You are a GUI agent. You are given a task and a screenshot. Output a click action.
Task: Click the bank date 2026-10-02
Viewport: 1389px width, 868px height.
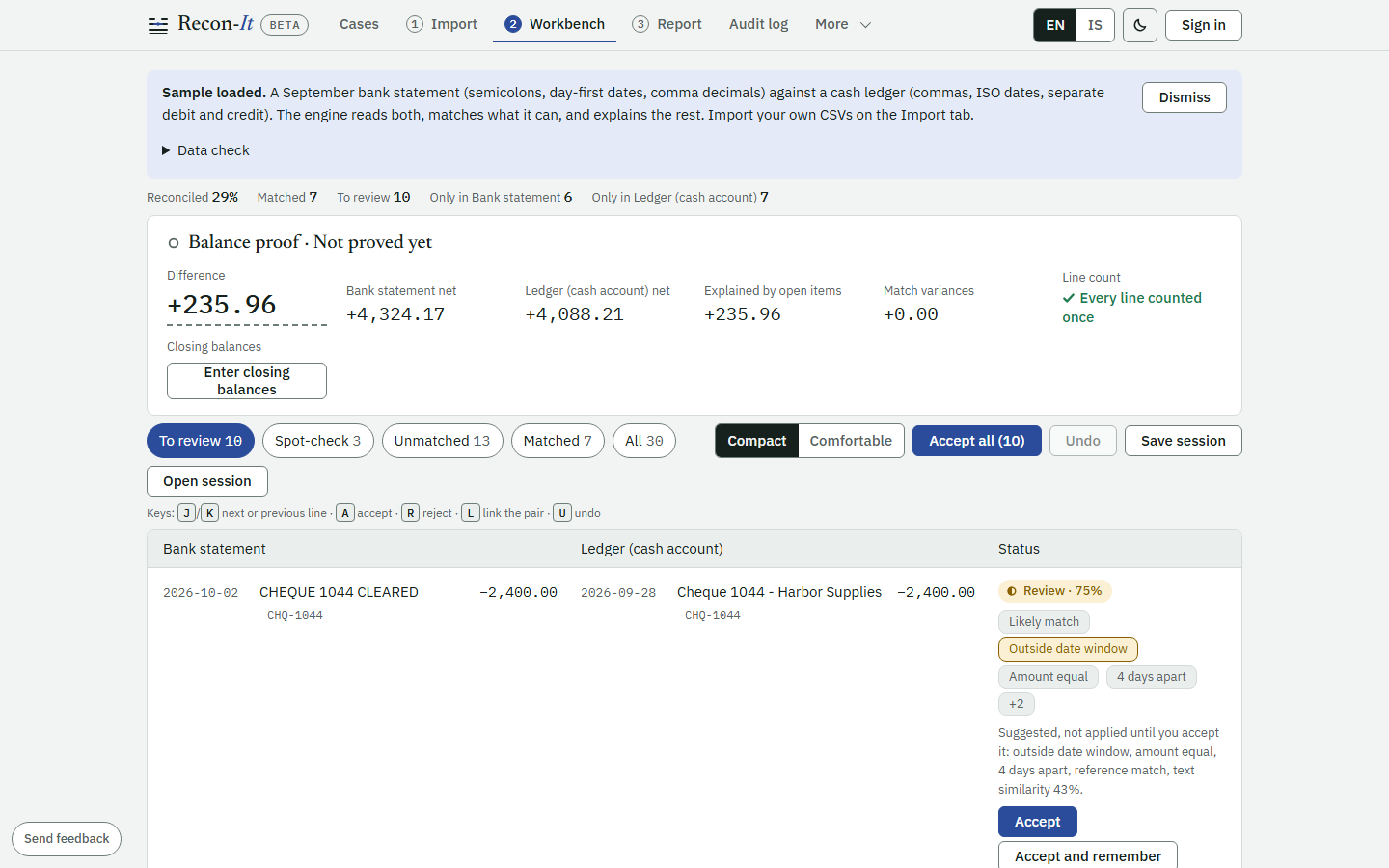click(x=201, y=593)
